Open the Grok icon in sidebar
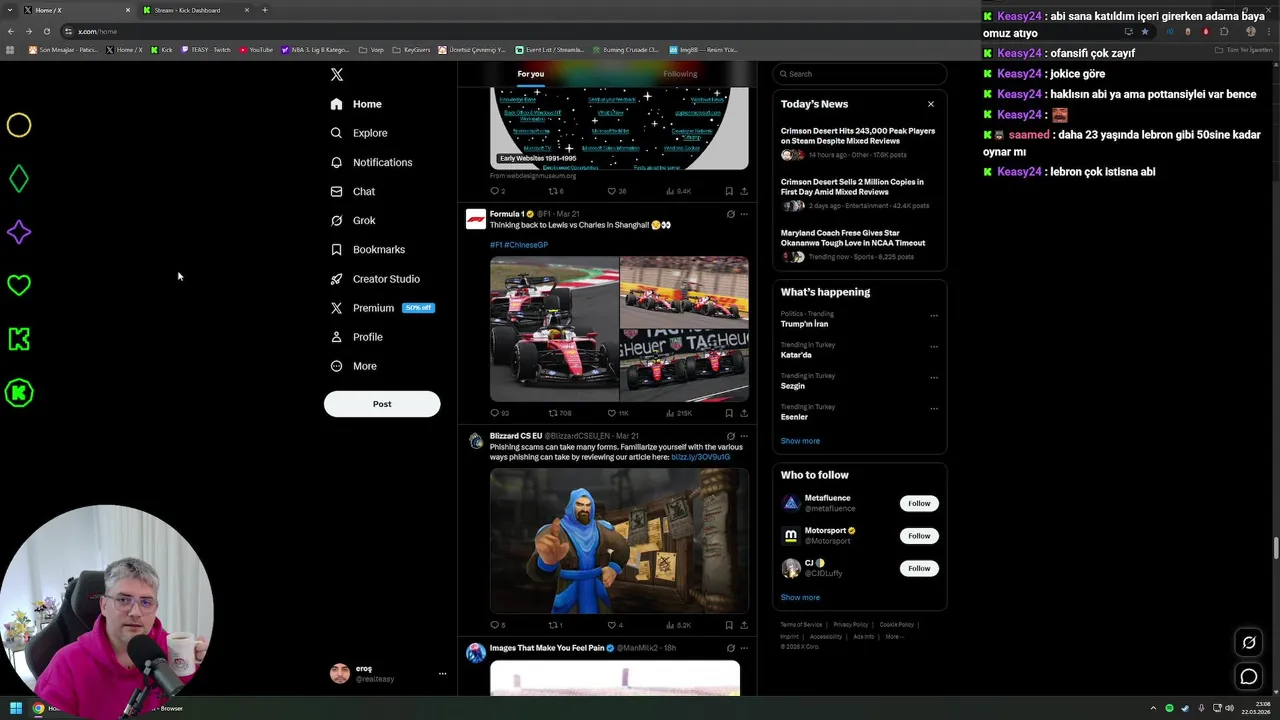This screenshot has width=1280, height=720. (336, 220)
